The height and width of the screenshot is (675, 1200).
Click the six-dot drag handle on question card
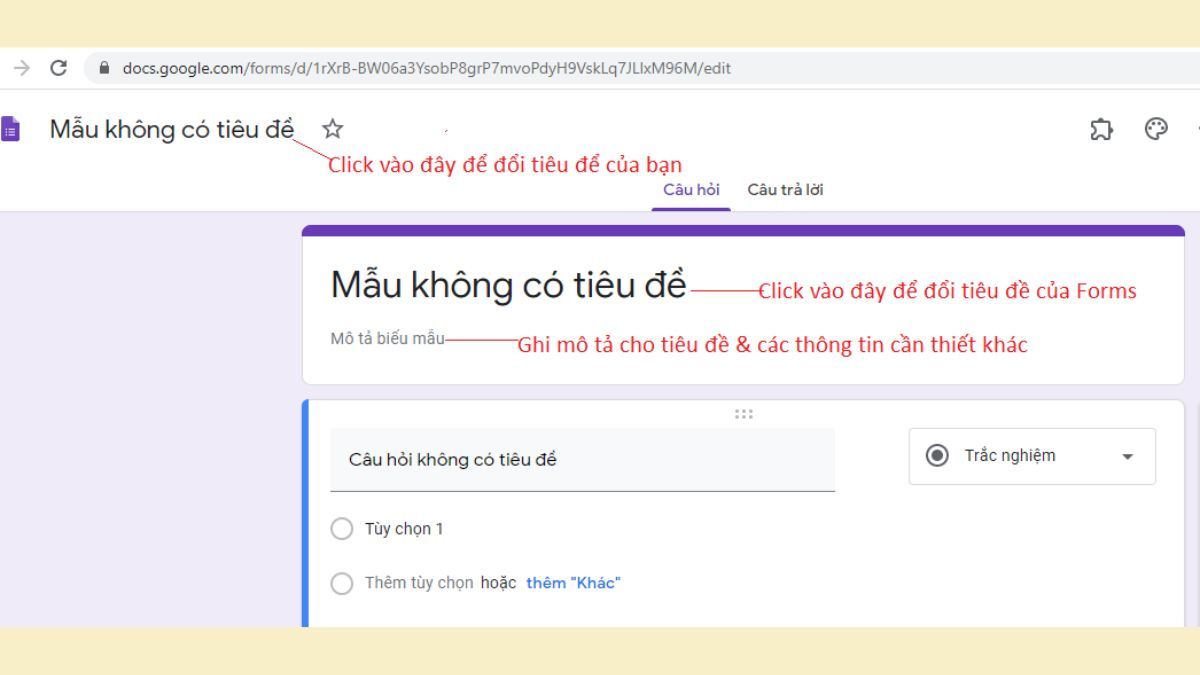[x=743, y=414]
